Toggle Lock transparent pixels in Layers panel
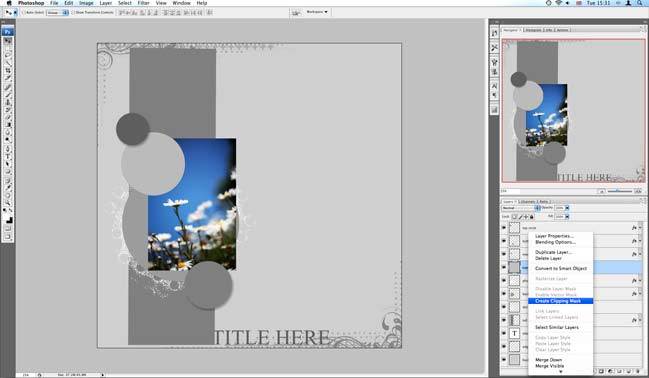Viewport: 649px width, 378px height. point(514,217)
